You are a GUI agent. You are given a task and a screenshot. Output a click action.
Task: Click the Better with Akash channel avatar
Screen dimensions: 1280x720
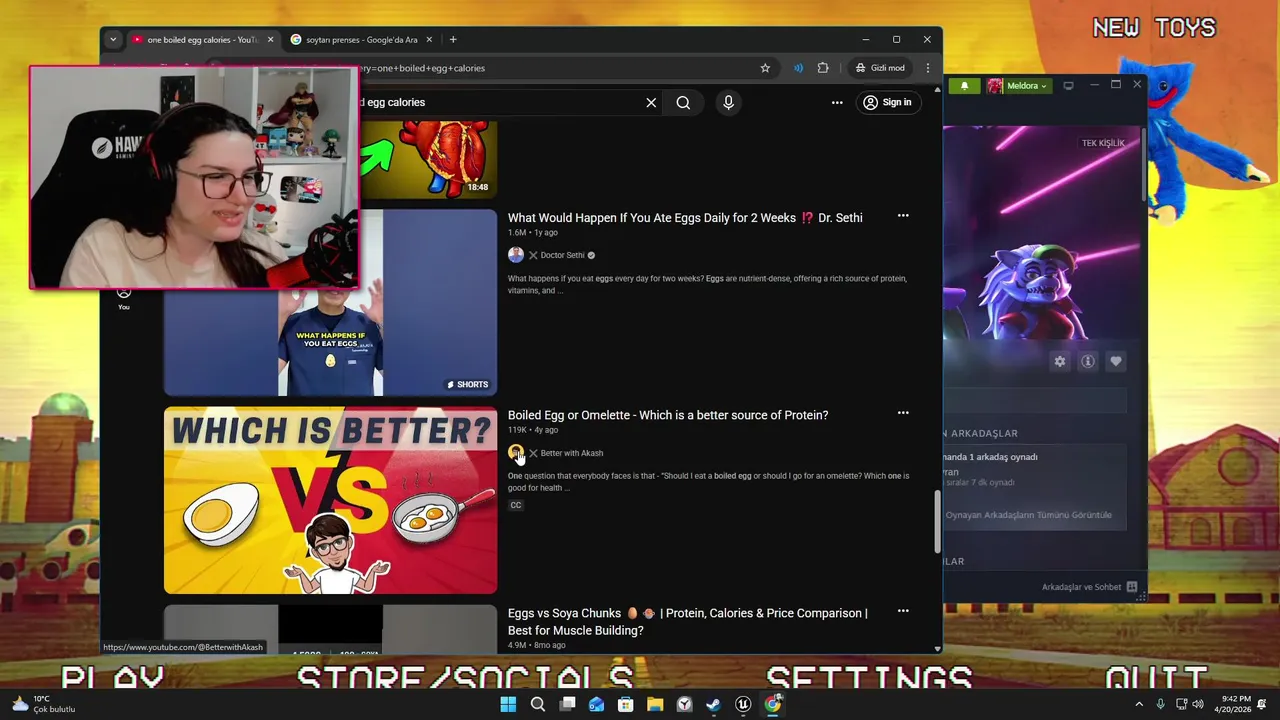point(516,453)
